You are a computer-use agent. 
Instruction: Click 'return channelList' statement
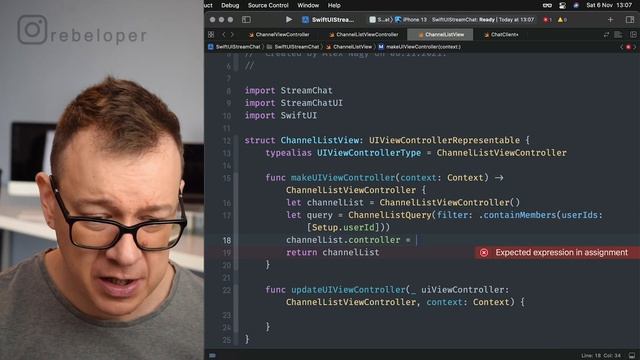click(333, 253)
